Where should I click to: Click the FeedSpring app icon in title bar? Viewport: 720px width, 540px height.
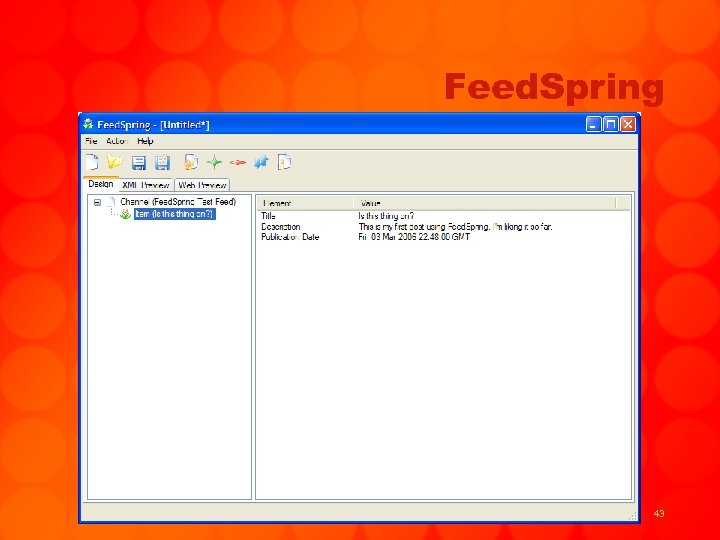click(88, 124)
